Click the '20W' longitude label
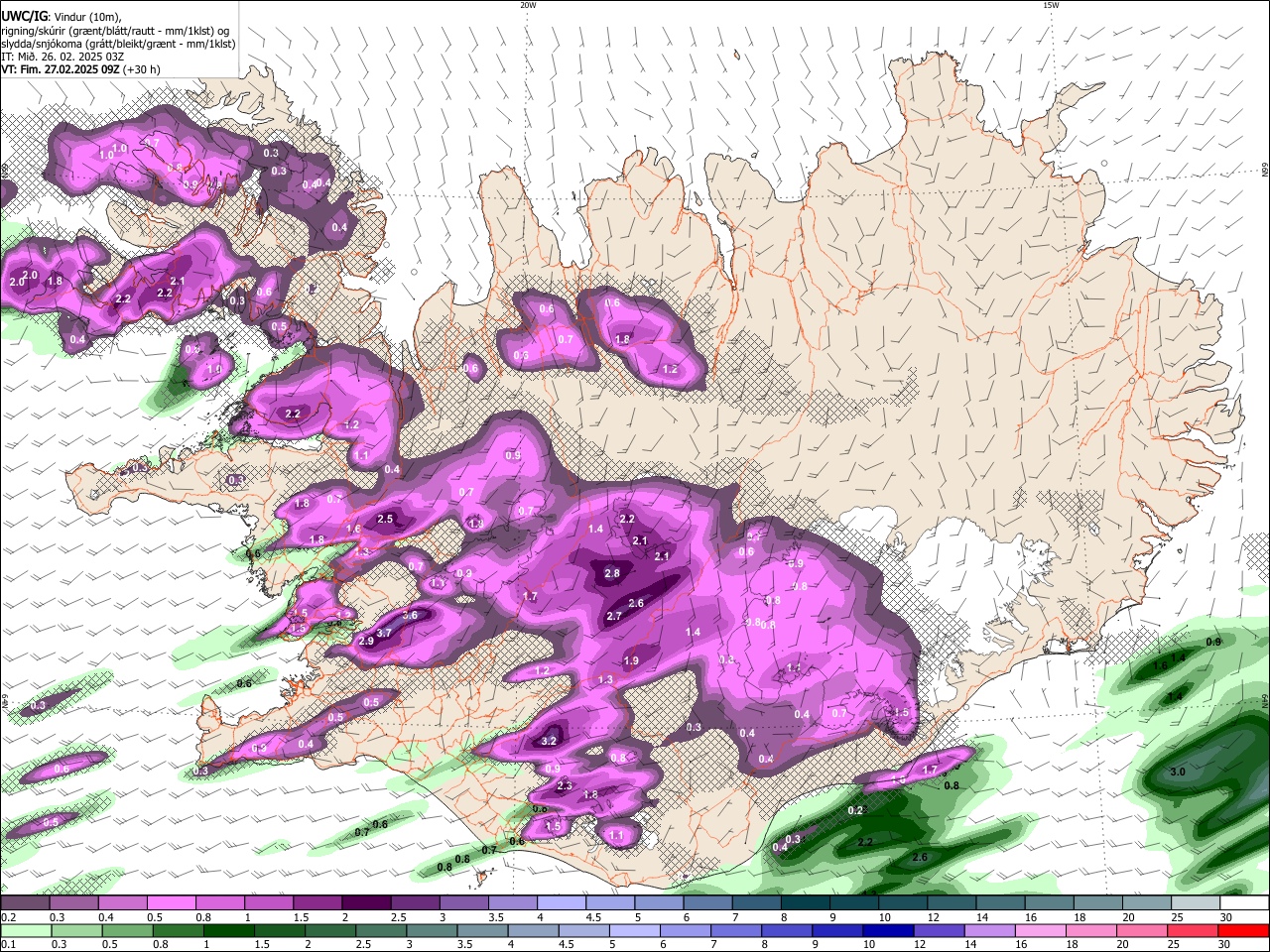1270x952 pixels. click(528, 5)
